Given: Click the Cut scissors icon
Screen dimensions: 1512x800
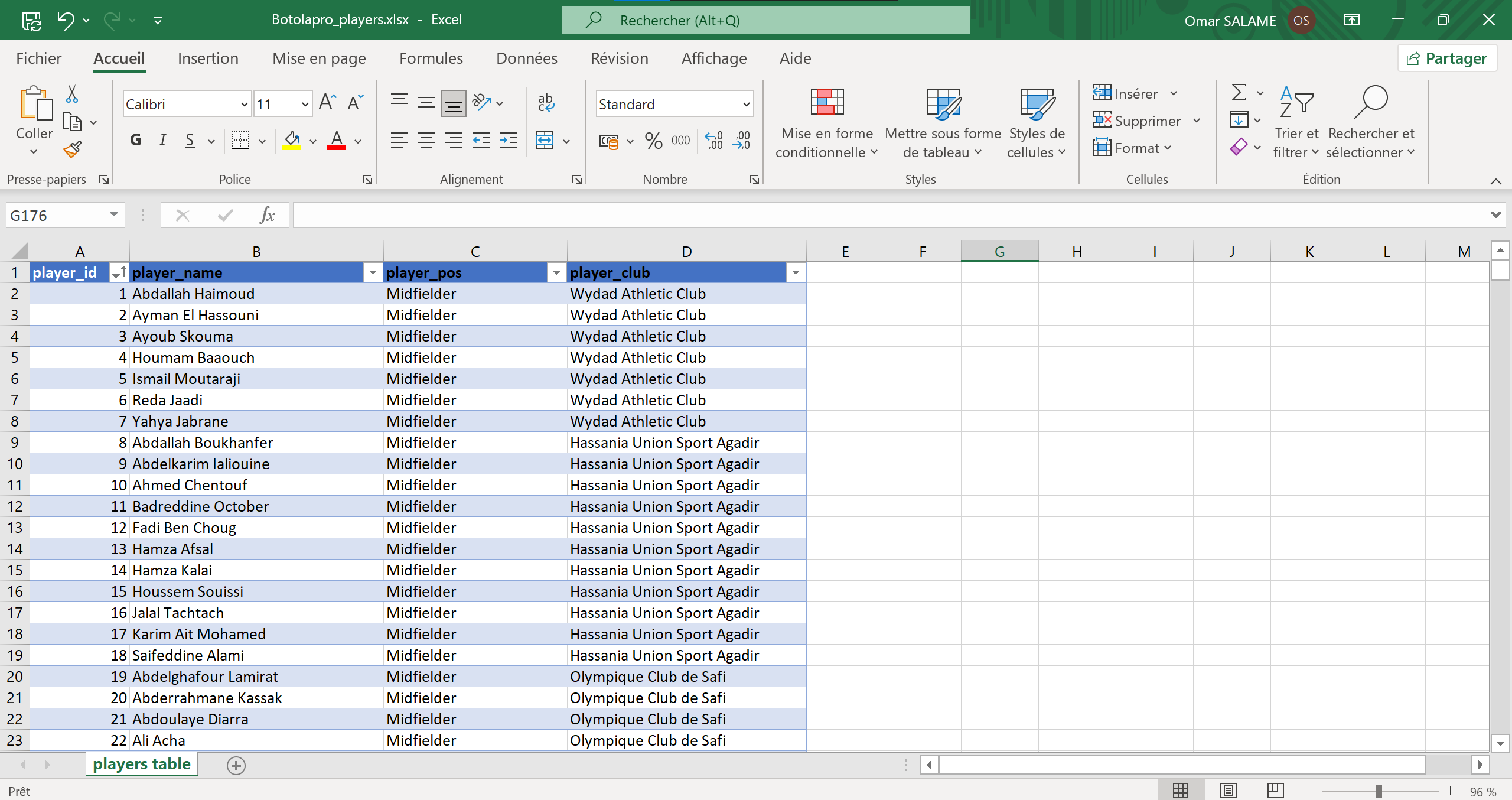Looking at the screenshot, I should point(72,94).
